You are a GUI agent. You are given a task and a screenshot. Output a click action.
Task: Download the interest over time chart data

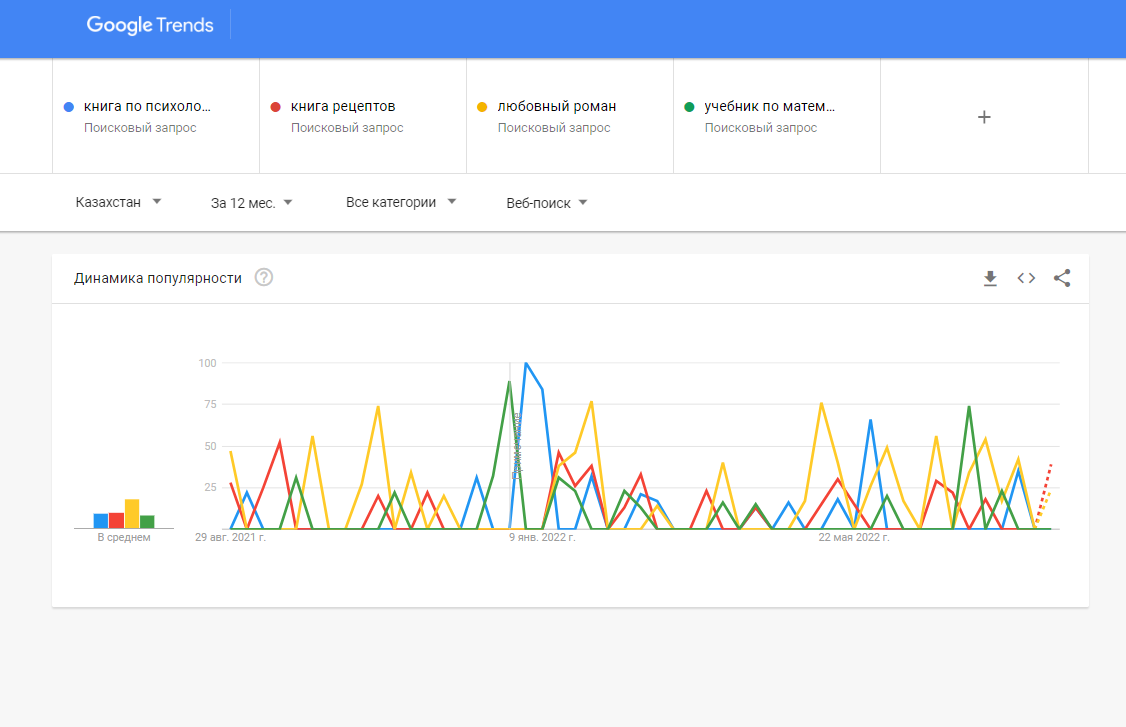[x=990, y=278]
